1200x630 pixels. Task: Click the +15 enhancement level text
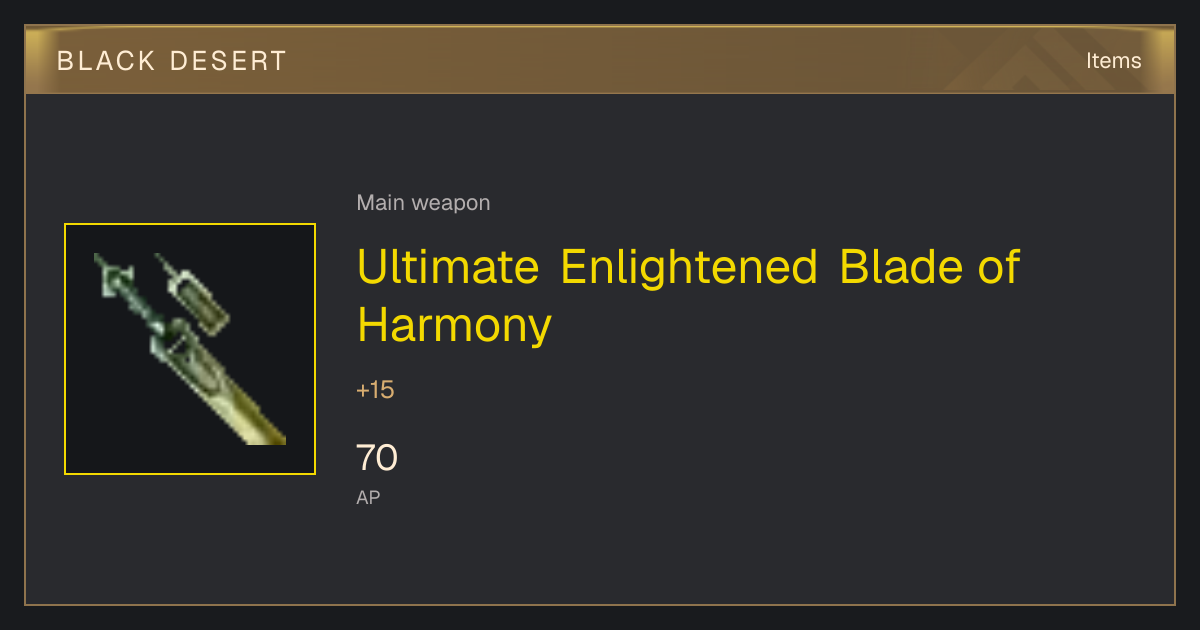[x=375, y=390]
